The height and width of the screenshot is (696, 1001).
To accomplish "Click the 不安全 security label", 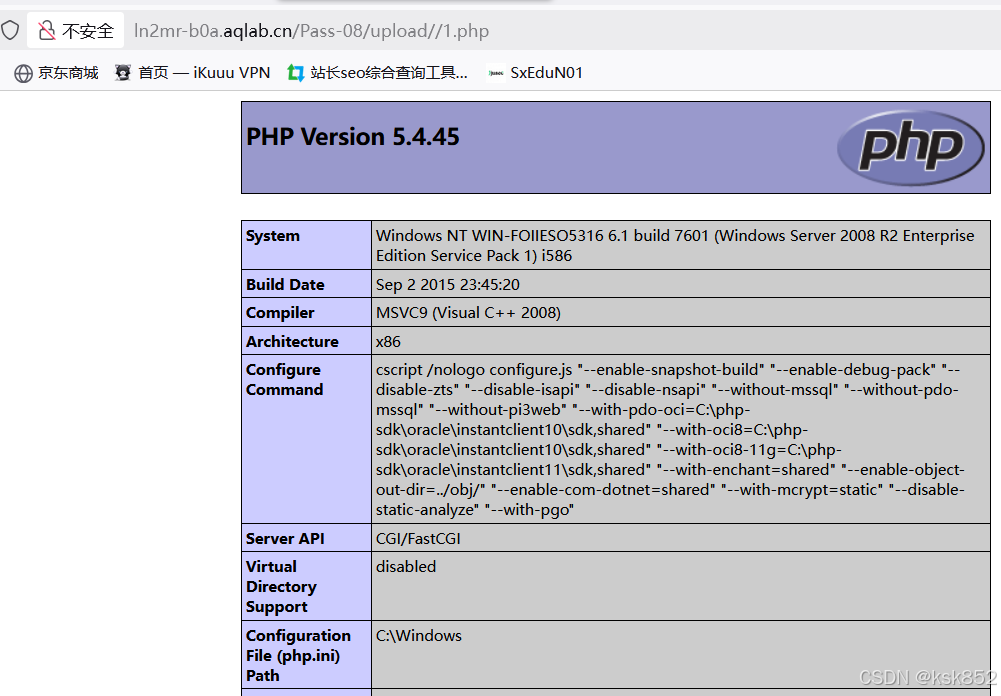I will (88, 31).
